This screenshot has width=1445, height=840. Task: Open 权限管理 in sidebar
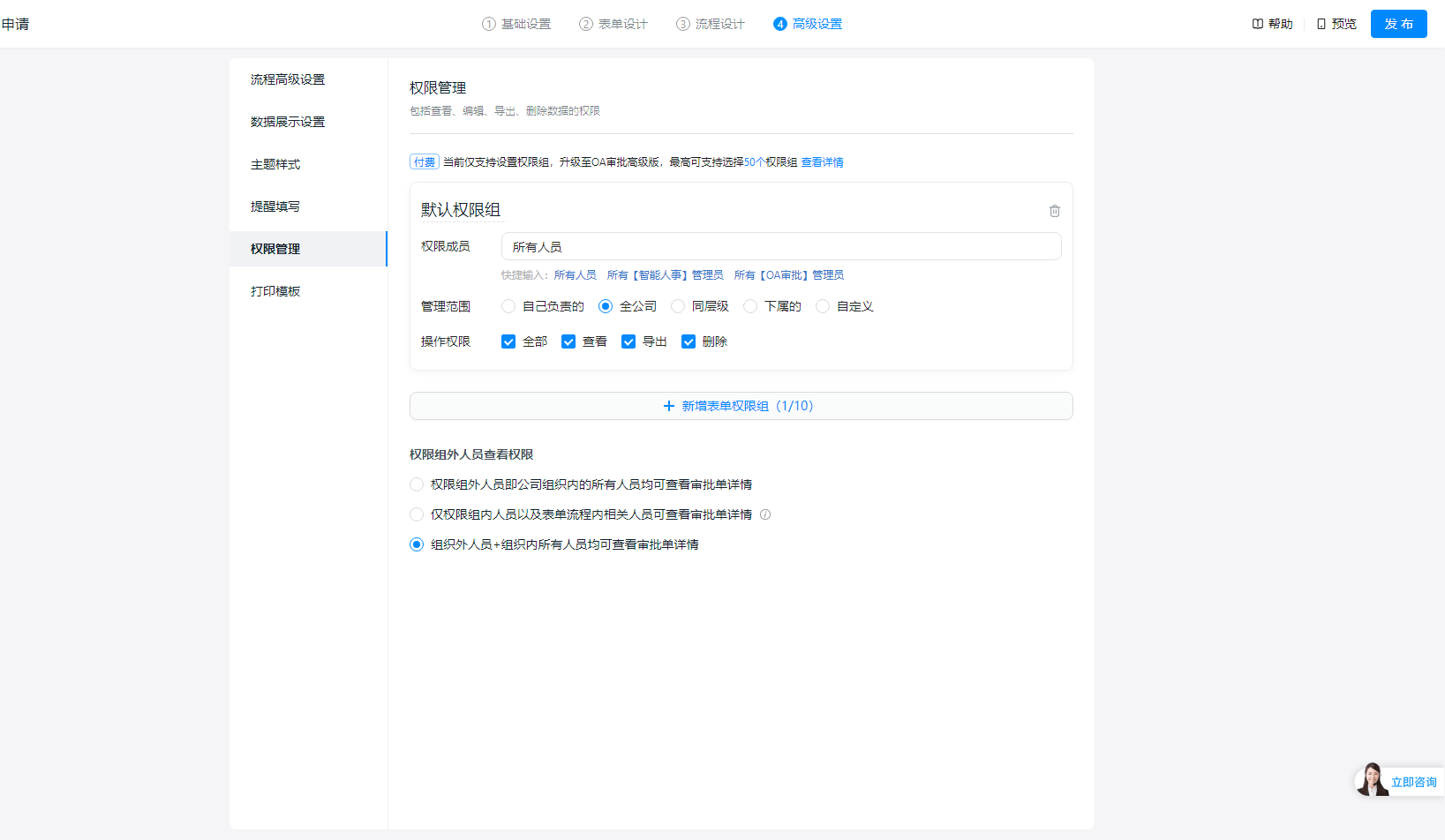coord(308,249)
